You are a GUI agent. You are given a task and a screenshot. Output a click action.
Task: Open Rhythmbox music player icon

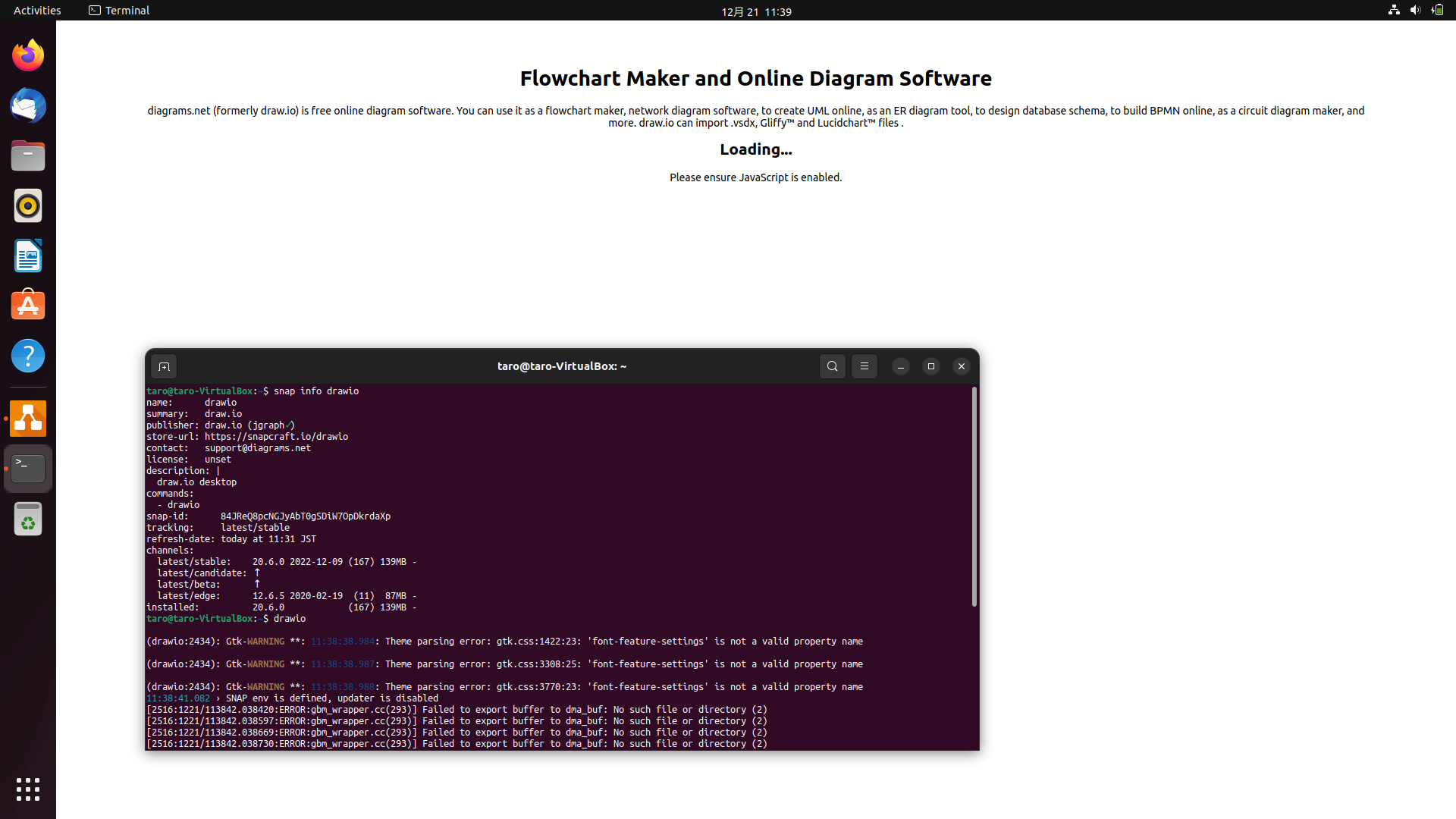pyautogui.click(x=28, y=206)
